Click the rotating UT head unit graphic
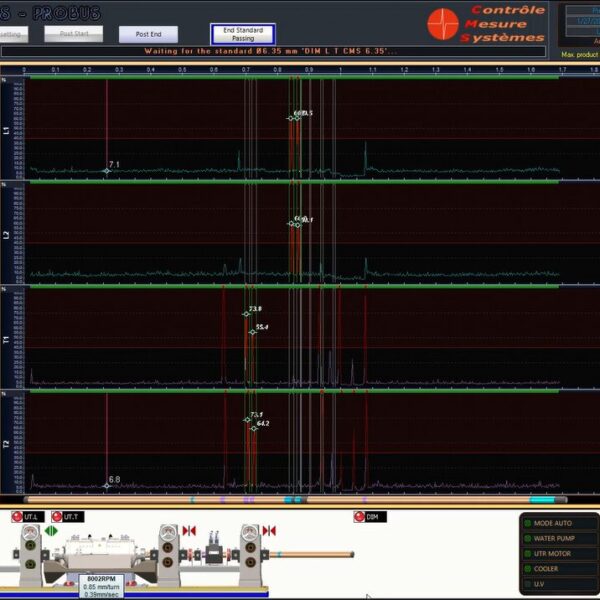600x600 pixels. [100, 553]
